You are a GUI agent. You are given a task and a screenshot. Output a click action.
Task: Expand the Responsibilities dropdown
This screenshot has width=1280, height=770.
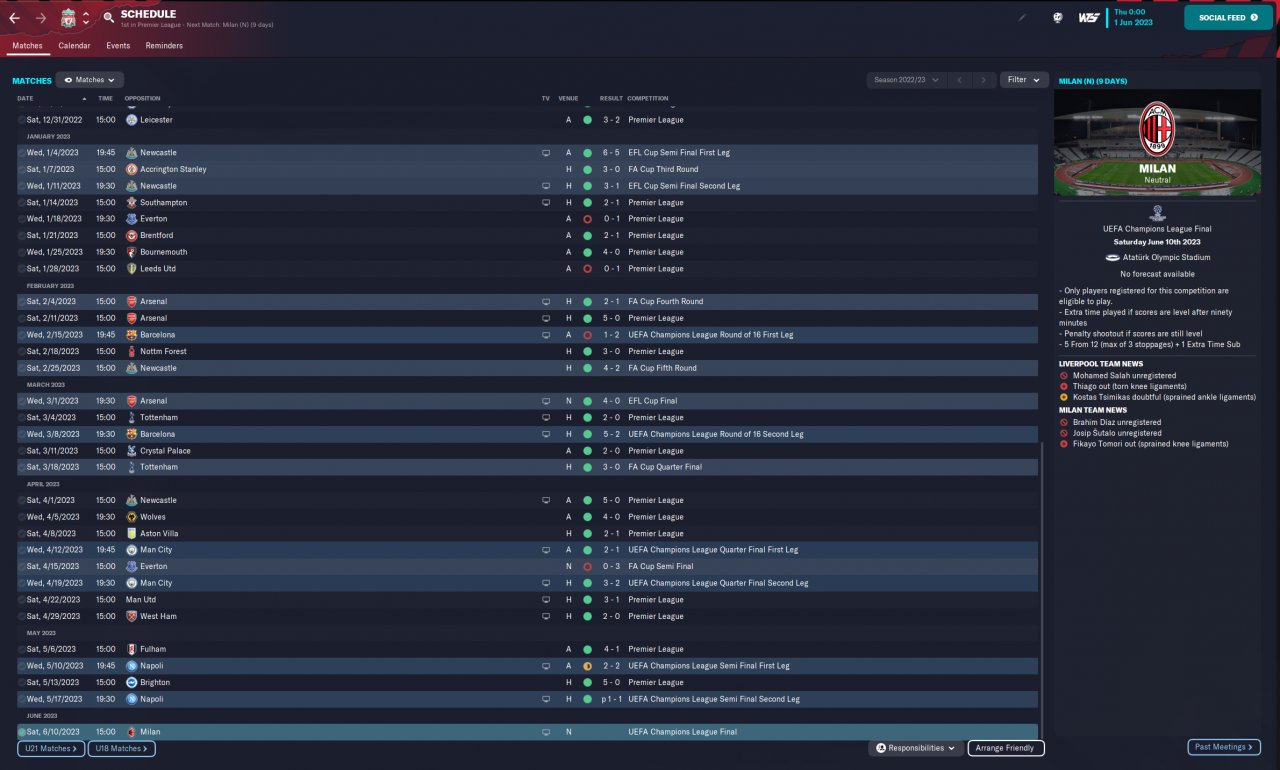click(915, 748)
